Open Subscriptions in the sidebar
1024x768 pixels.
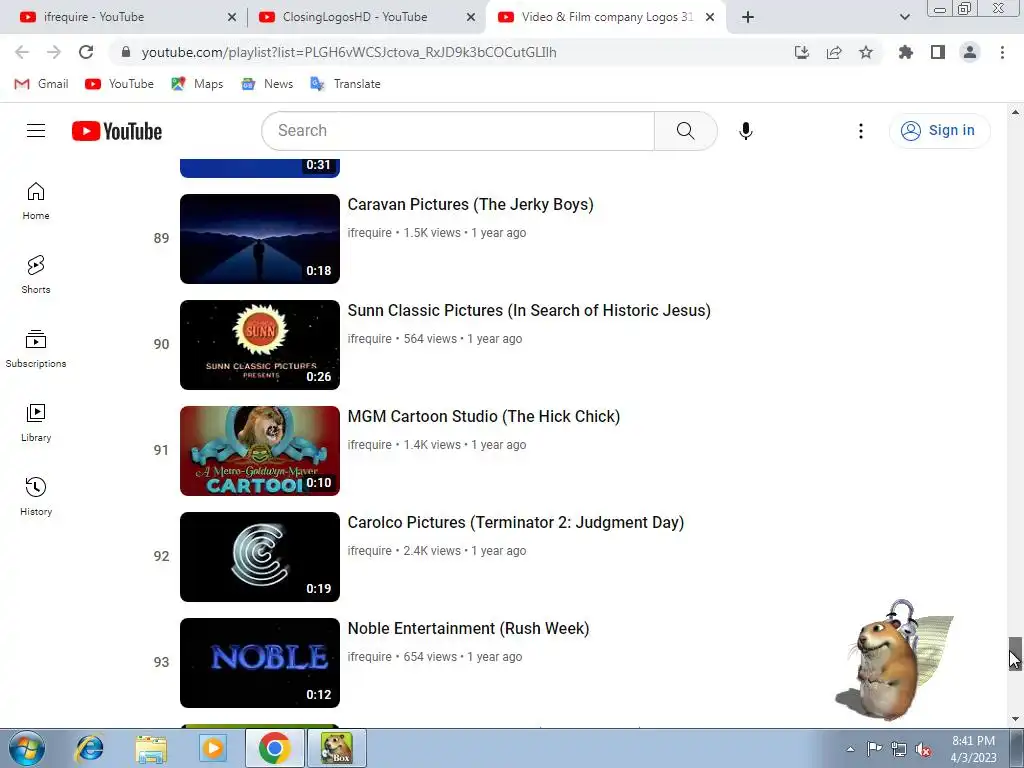coord(36,349)
